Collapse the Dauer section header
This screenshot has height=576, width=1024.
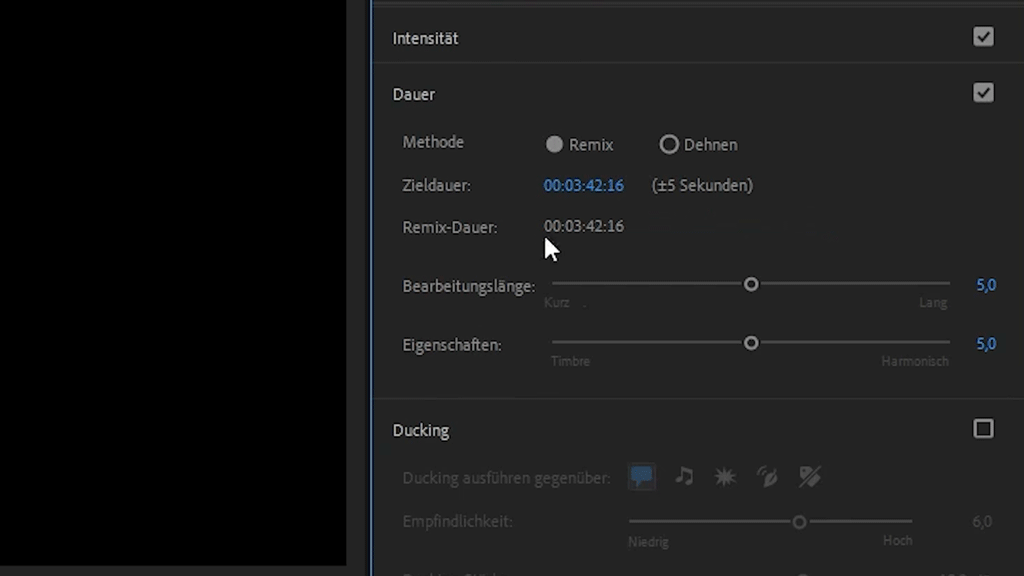click(414, 94)
